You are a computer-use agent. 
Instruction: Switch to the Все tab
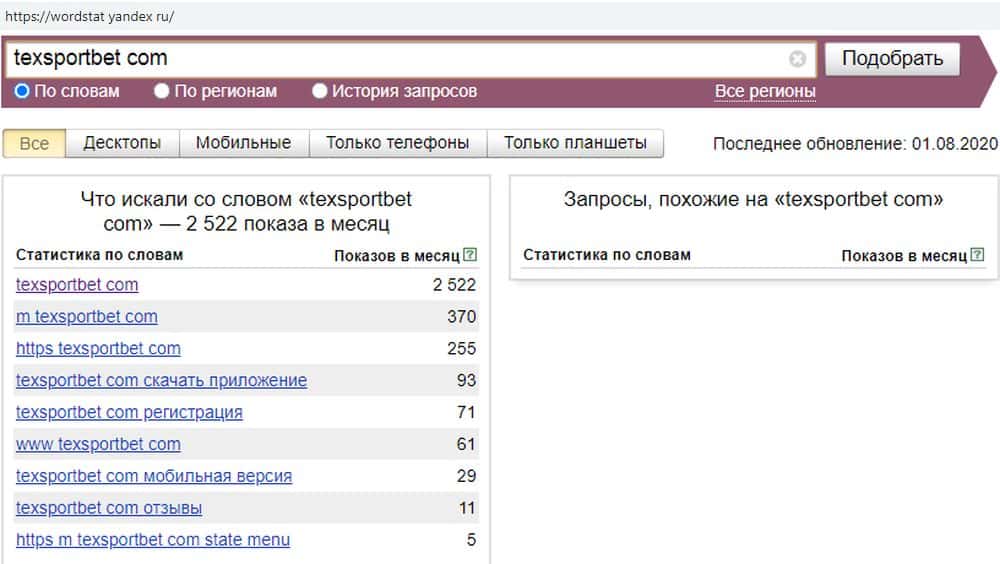click(34, 143)
